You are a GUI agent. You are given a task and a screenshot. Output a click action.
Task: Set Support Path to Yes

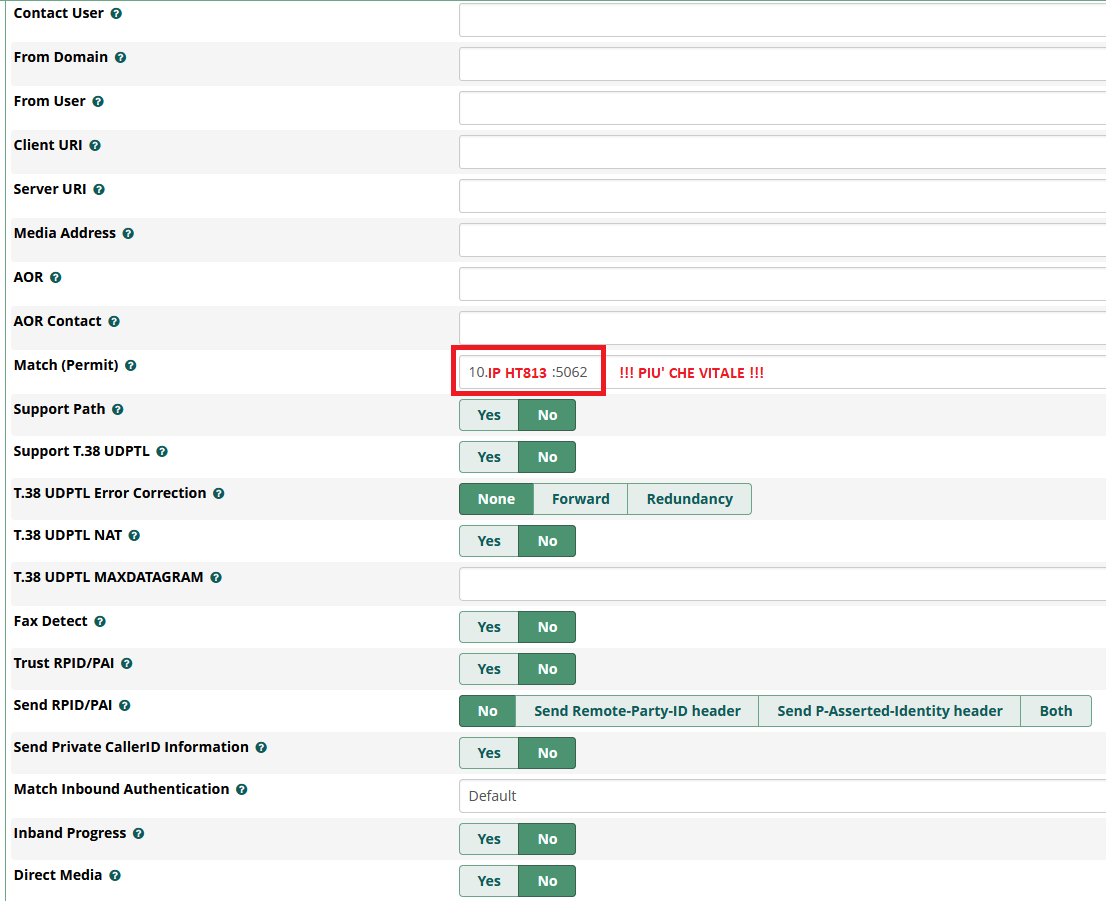tap(489, 415)
